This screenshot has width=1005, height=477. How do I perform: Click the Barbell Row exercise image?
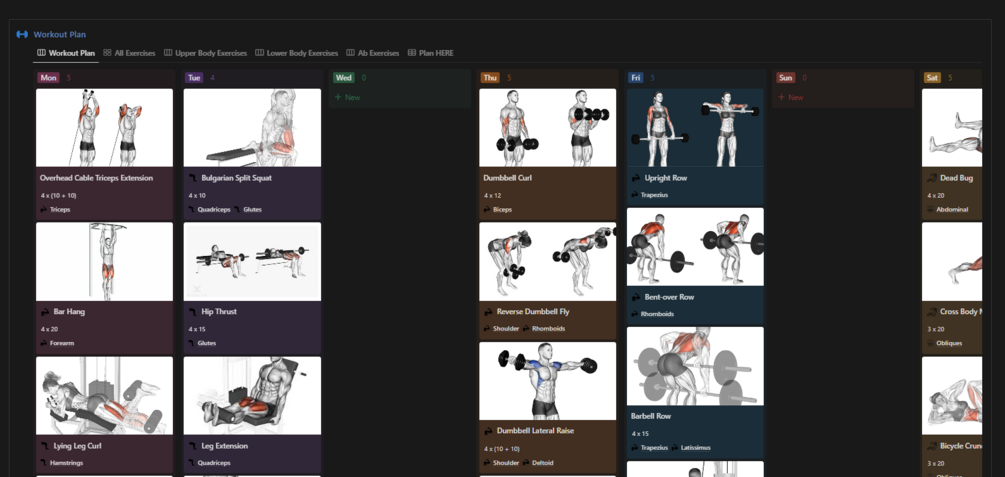click(695, 366)
